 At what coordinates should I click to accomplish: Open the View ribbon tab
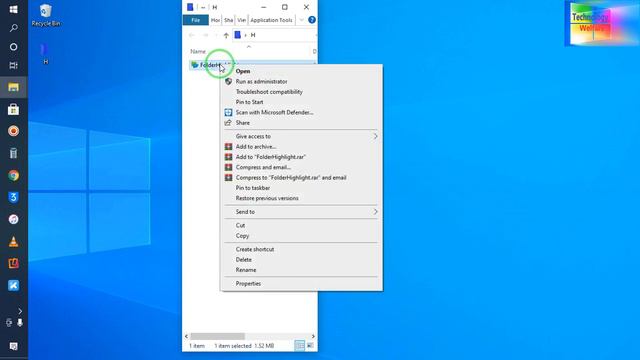(242, 20)
